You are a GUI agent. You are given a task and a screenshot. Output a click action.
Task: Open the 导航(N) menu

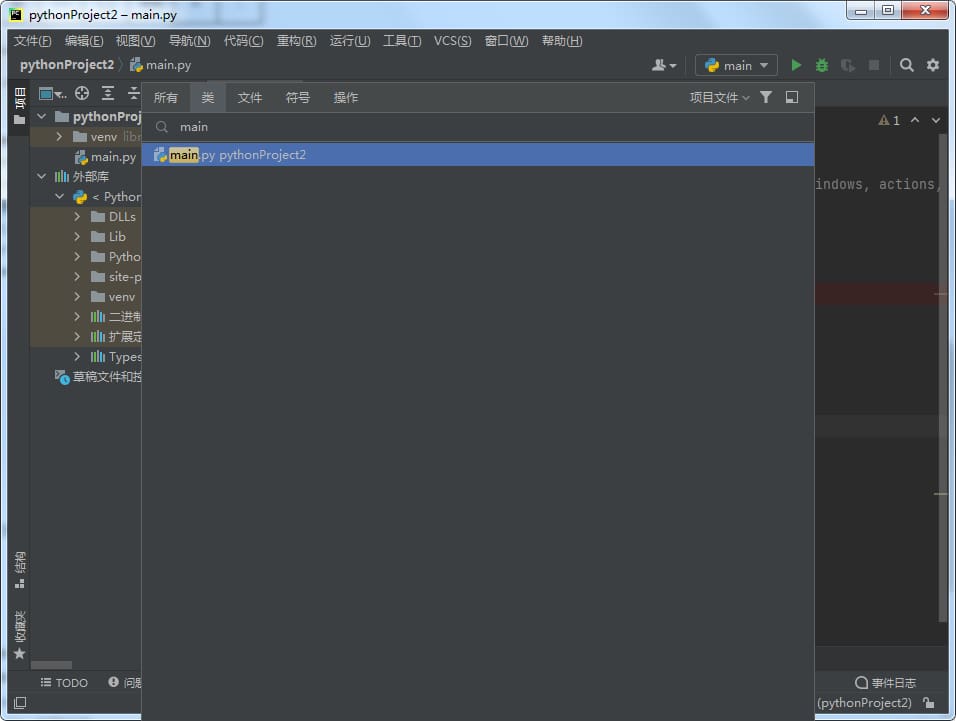(x=189, y=41)
